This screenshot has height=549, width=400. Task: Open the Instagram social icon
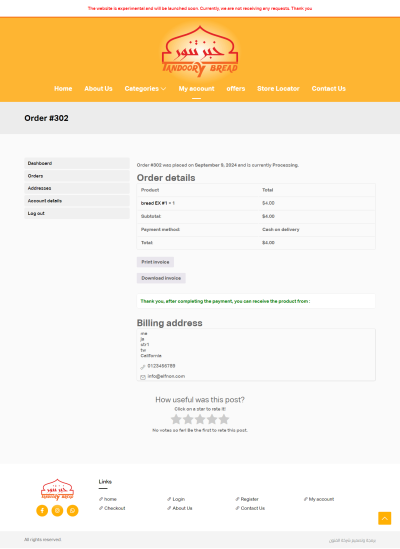[57, 510]
